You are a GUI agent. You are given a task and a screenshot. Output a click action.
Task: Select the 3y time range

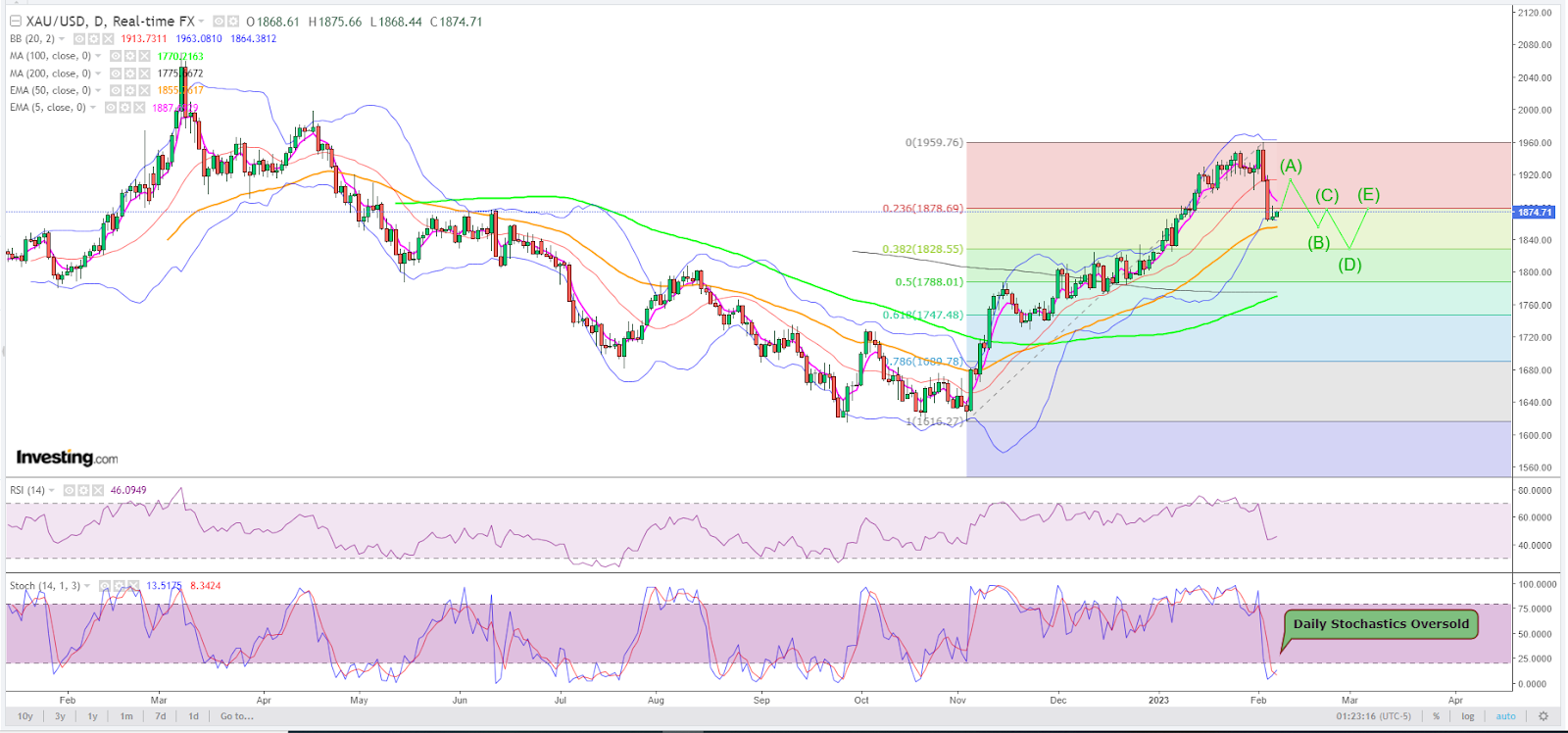[60, 716]
